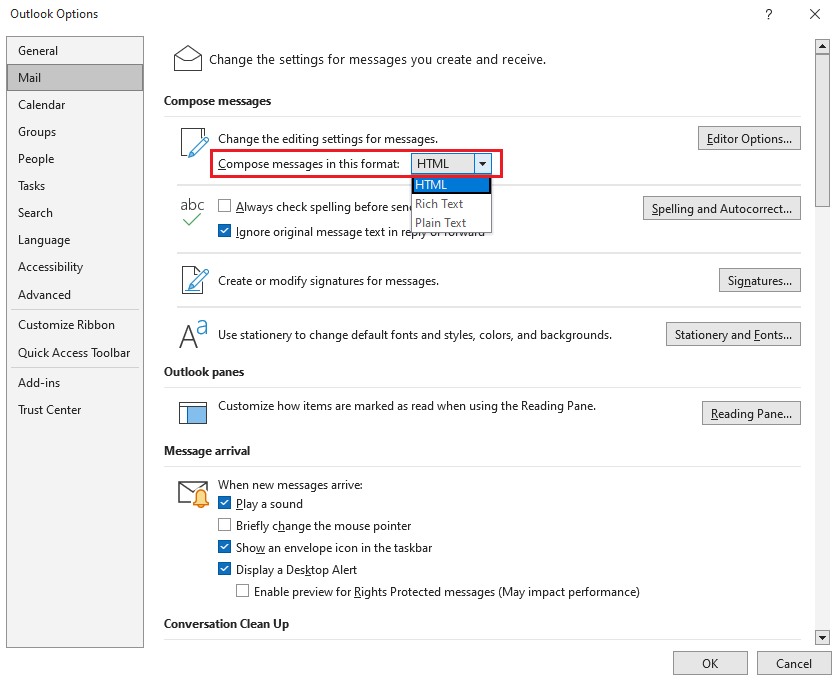
Task: Enable Briefly change the mouse pointer
Action: pos(225,526)
